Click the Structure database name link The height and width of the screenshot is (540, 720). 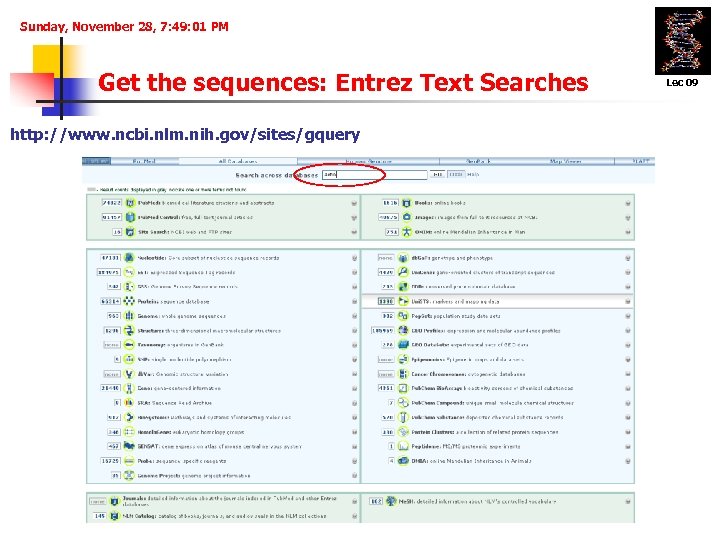pyautogui.click(x=151, y=331)
